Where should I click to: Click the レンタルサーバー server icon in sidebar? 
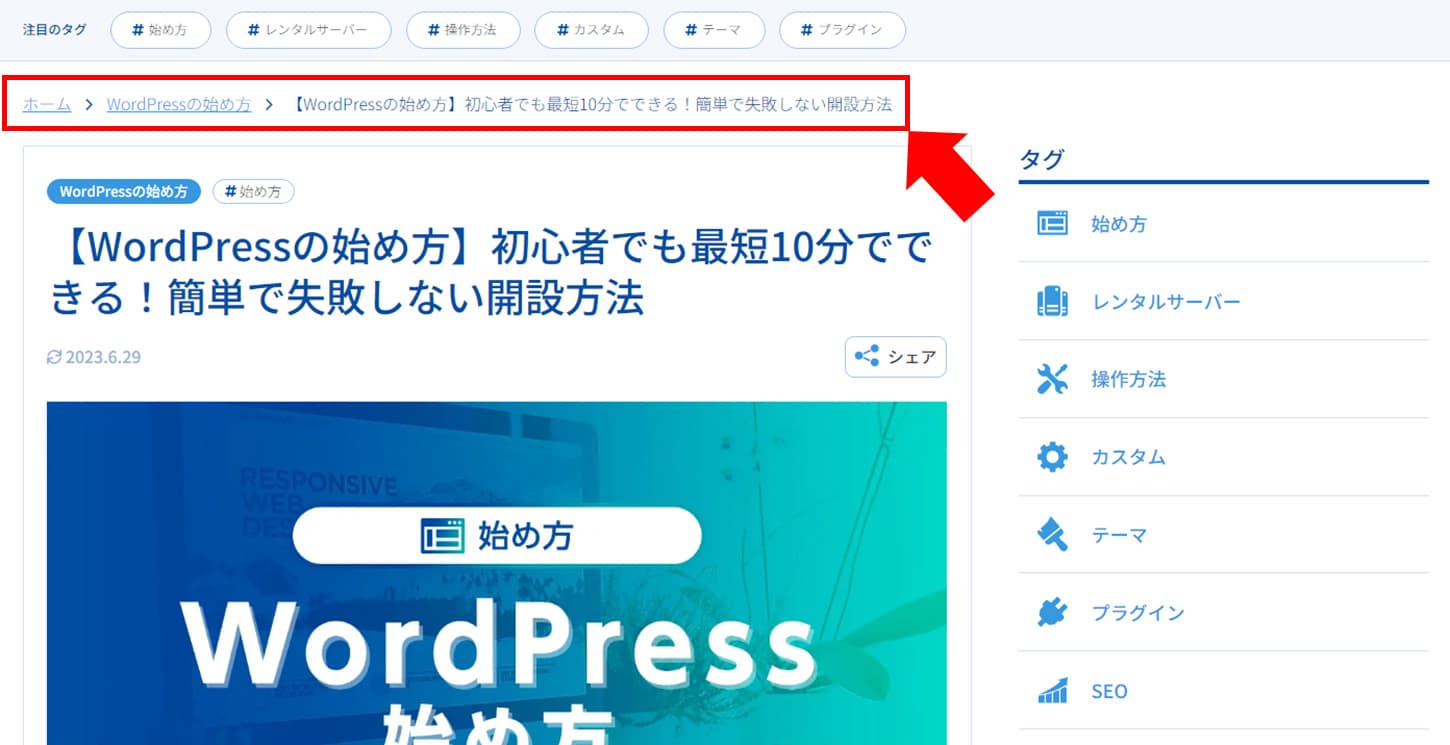click(1052, 301)
